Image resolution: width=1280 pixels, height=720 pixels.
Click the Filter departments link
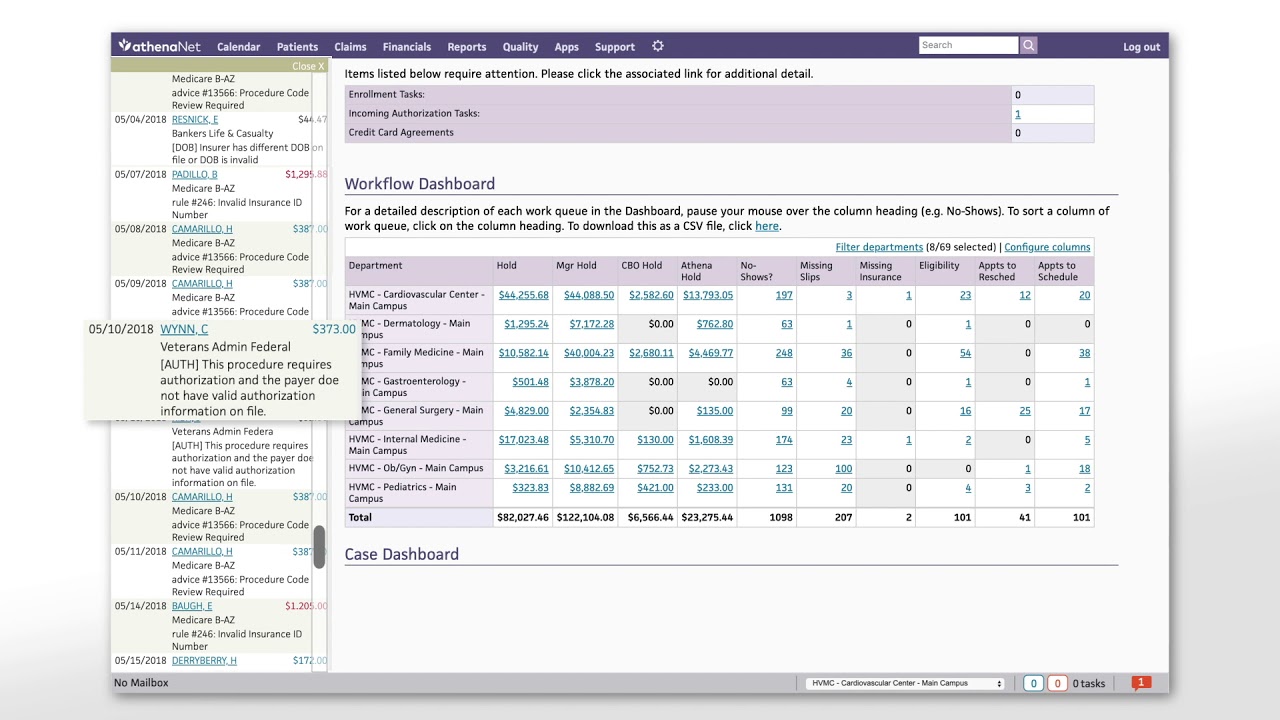click(879, 247)
